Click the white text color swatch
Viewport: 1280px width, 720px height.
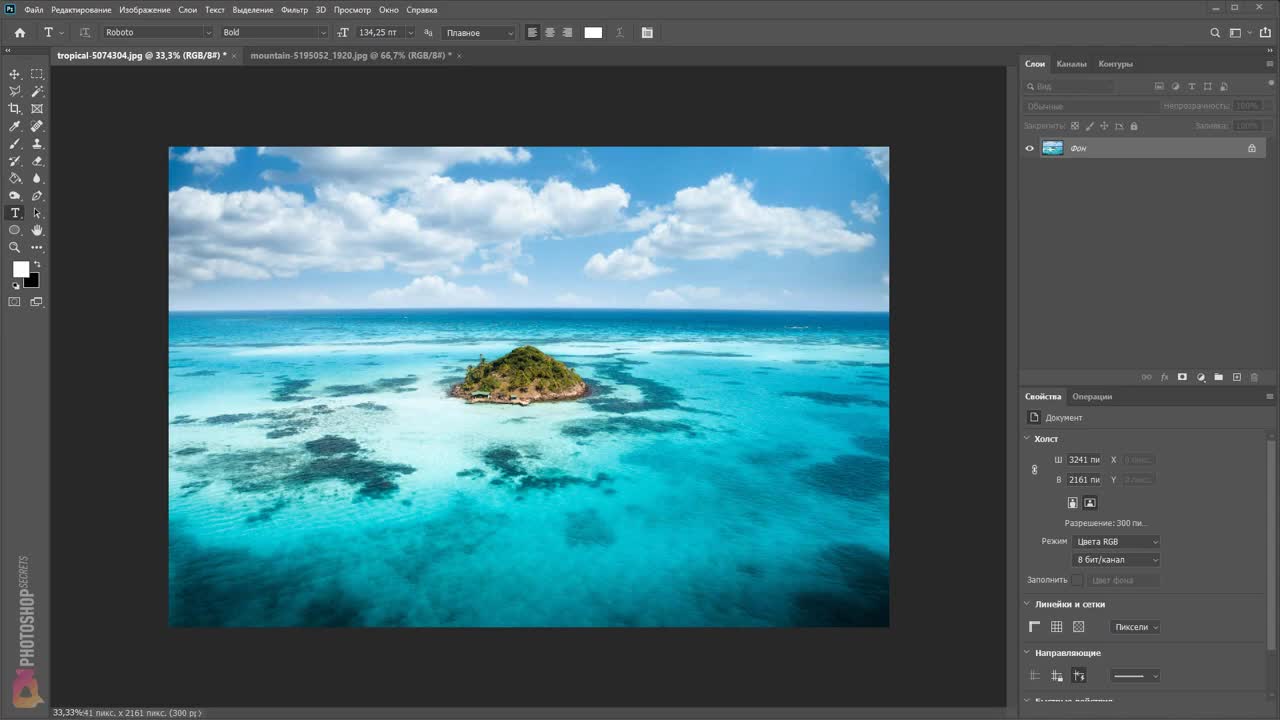coord(593,32)
